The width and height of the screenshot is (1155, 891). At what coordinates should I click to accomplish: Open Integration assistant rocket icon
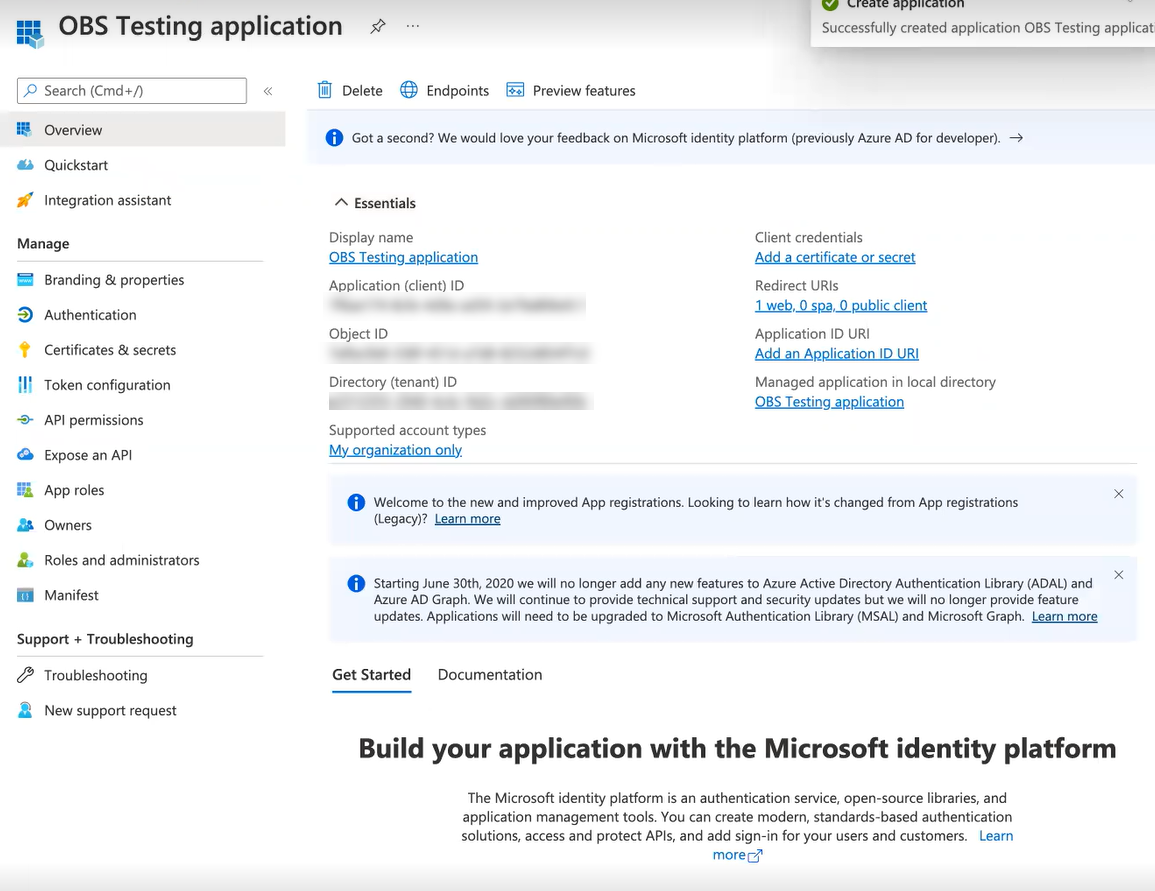tap(26, 200)
